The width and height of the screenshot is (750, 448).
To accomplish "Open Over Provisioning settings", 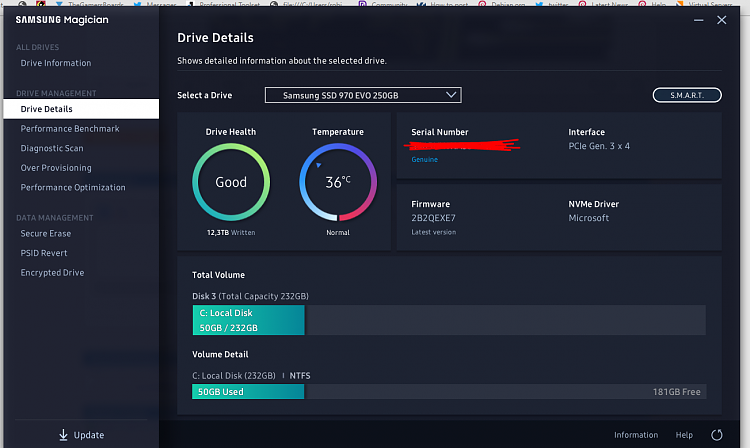I will [x=56, y=168].
